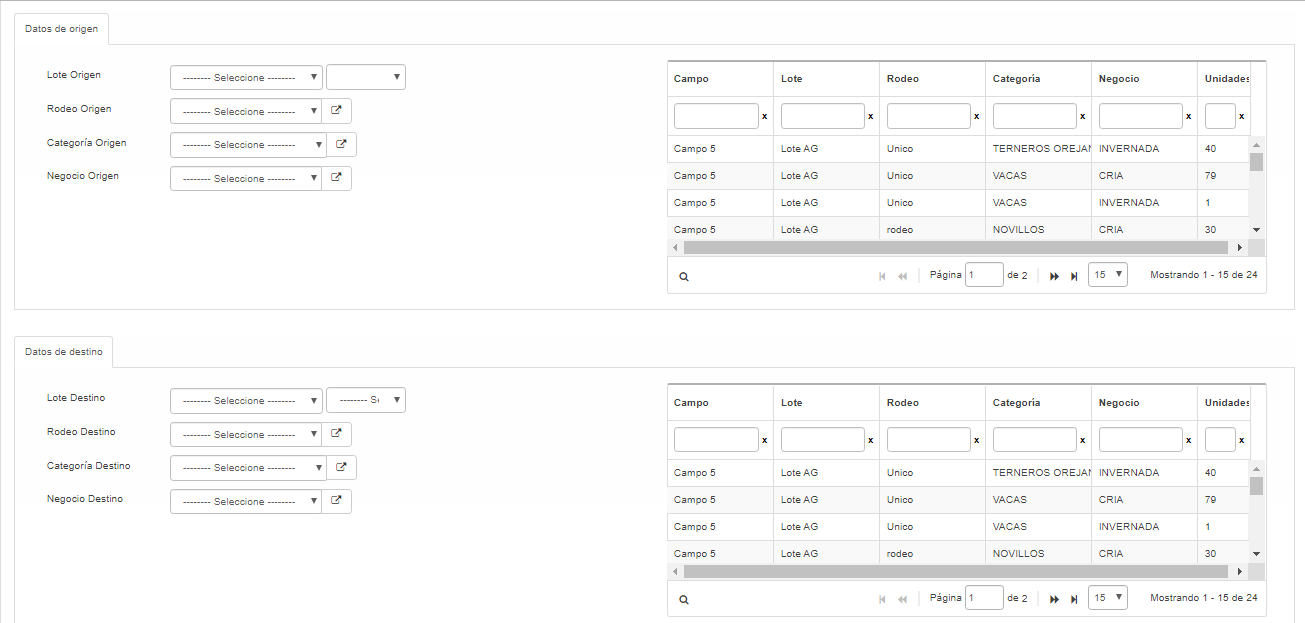Open external link icon beside Rodeo Origen
The width and height of the screenshot is (1305, 623).
337,111
